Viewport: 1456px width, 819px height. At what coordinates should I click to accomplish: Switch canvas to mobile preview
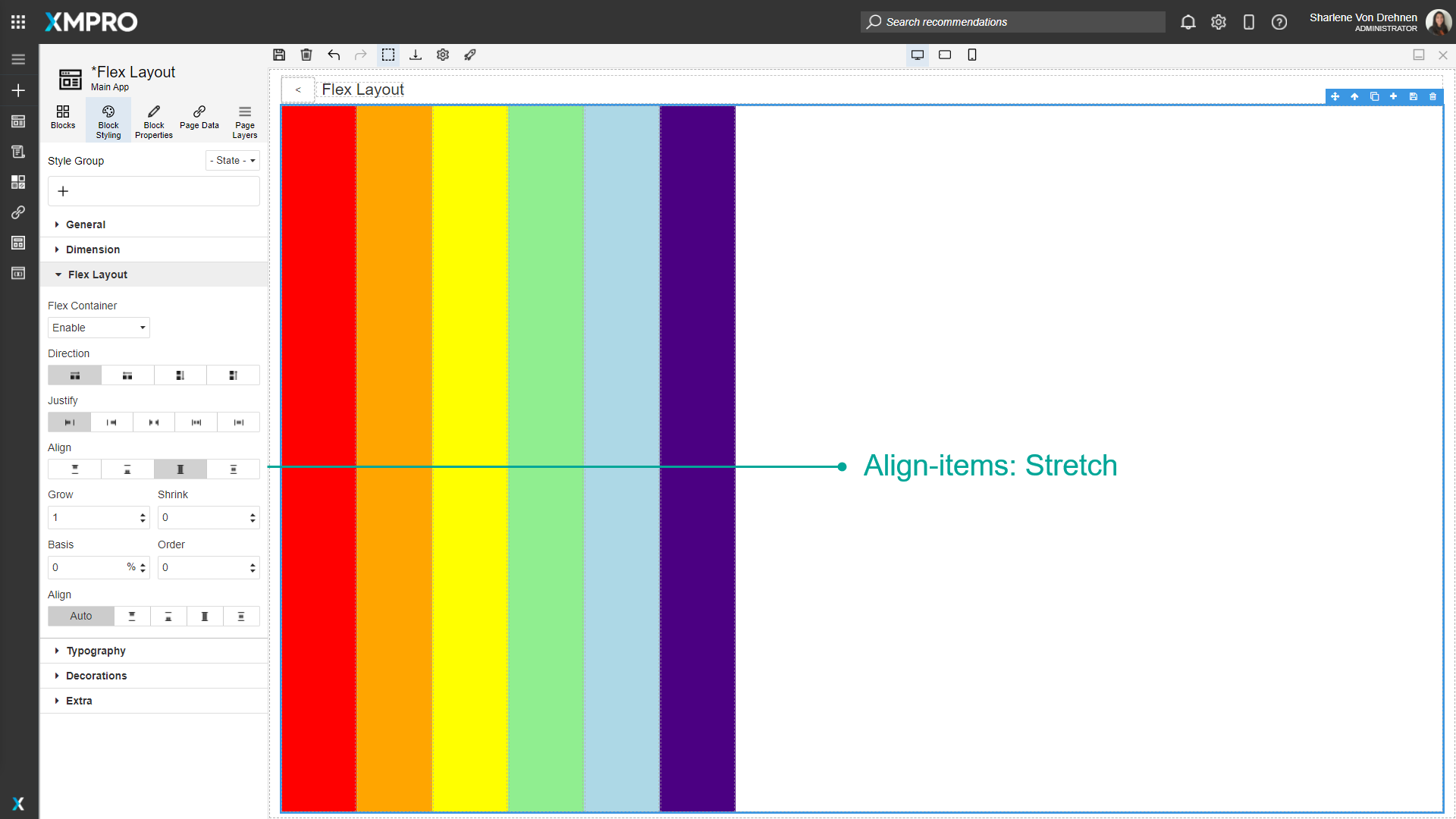click(x=972, y=55)
